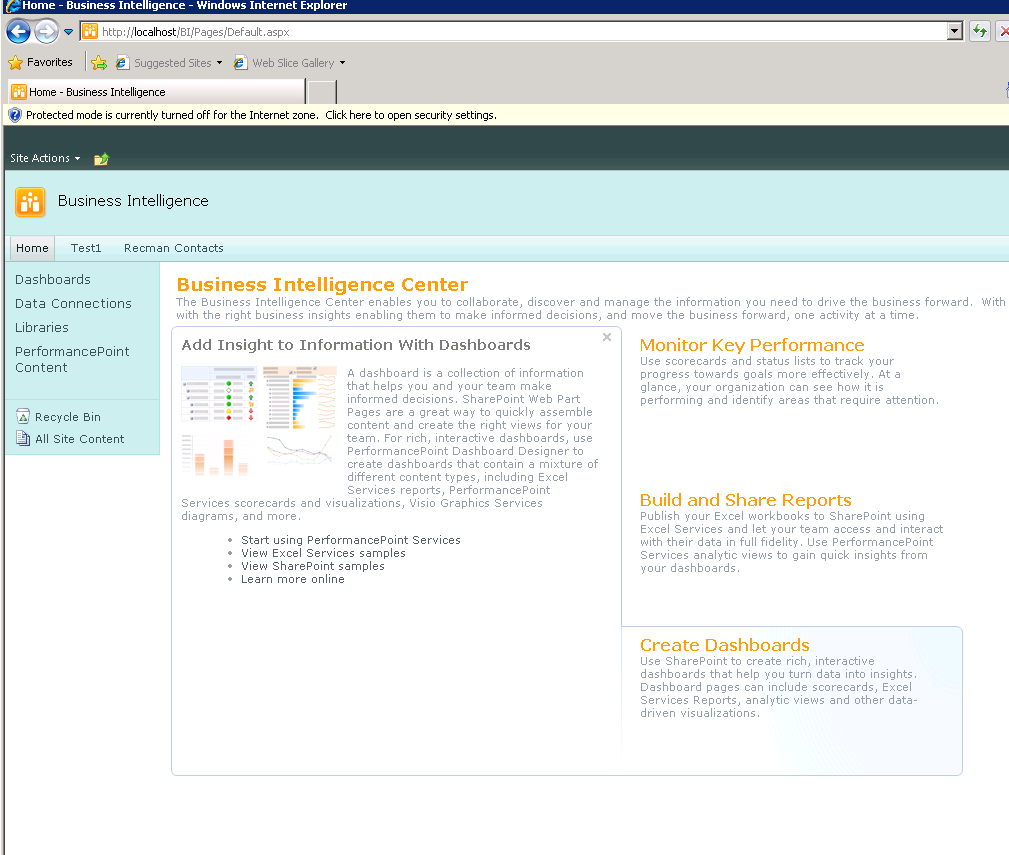Open PerformancePoint Content in left navigation
1009x855 pixels.
pyautogui.click(x=72, y=360)
